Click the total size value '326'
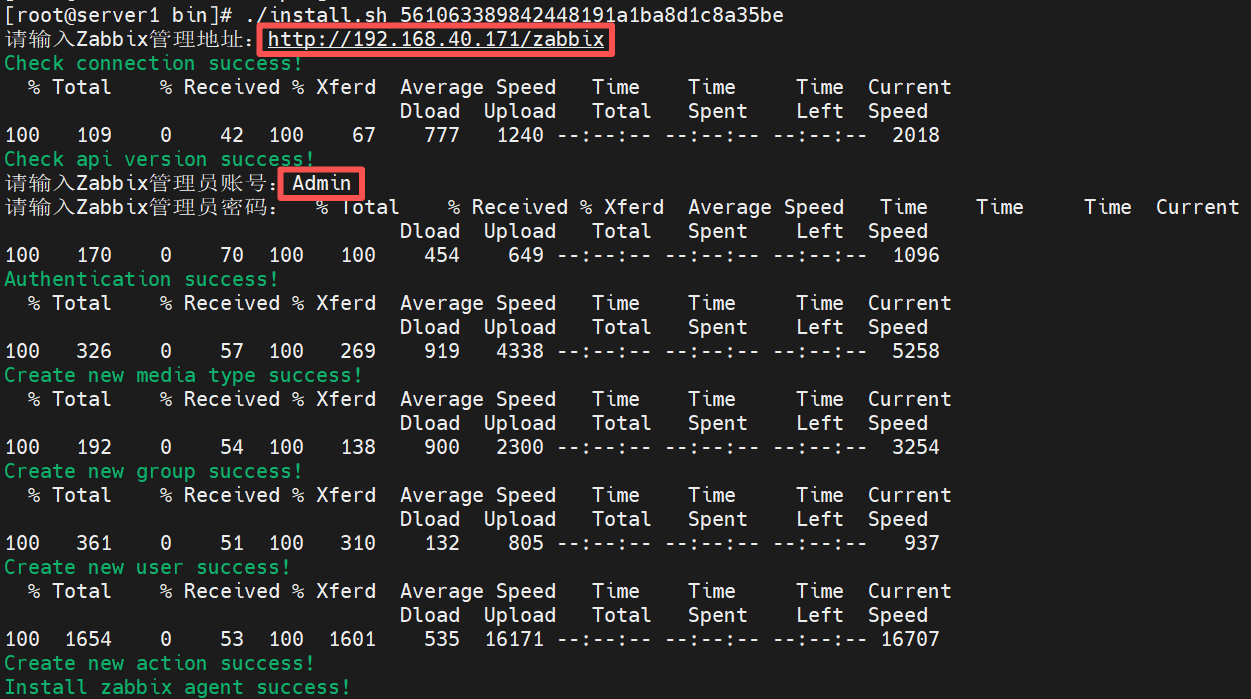The height and width of the screenshot is (699, 1251). tap(94, 352)
